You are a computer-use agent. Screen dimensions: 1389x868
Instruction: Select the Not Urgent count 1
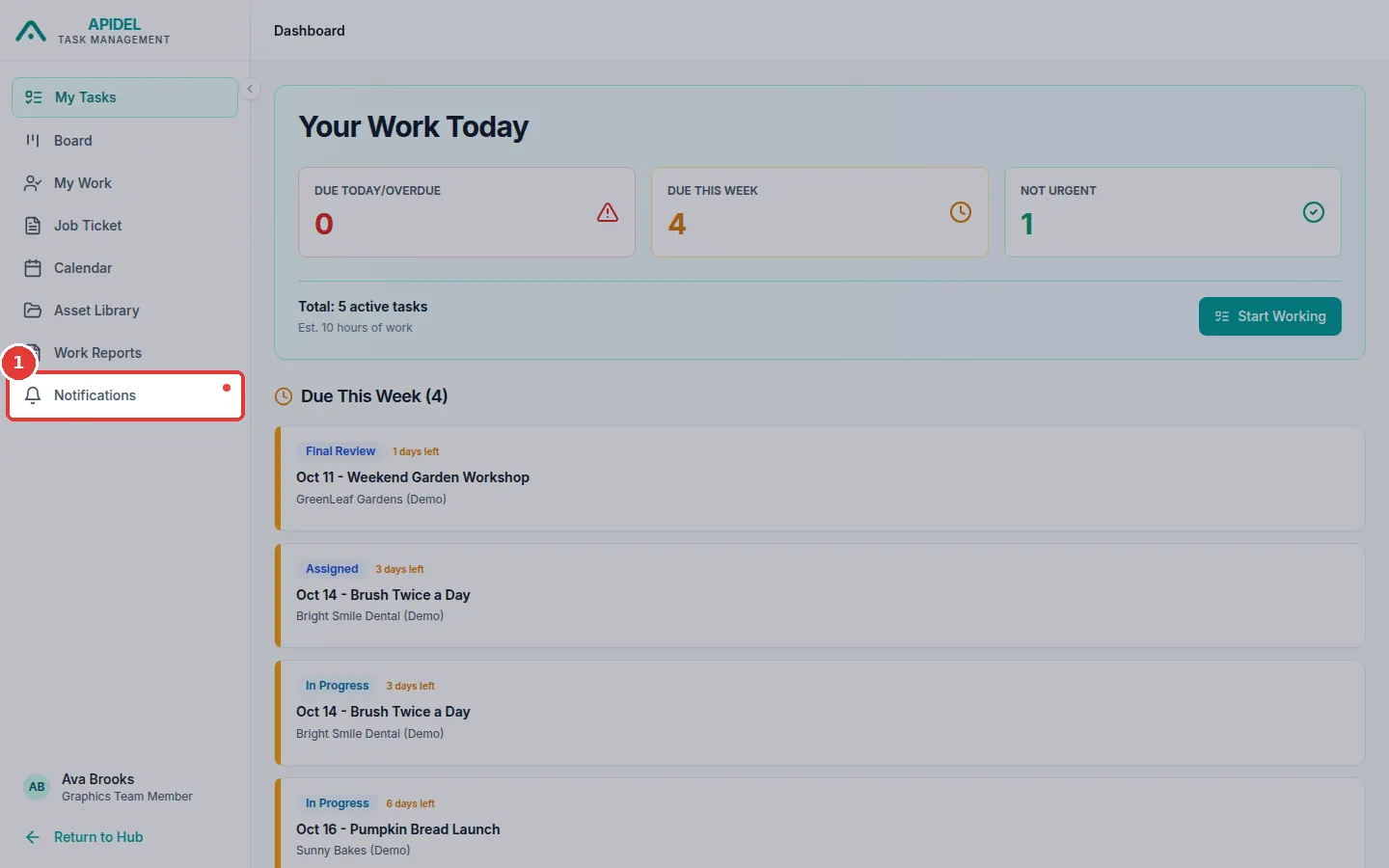[1027, 224]
